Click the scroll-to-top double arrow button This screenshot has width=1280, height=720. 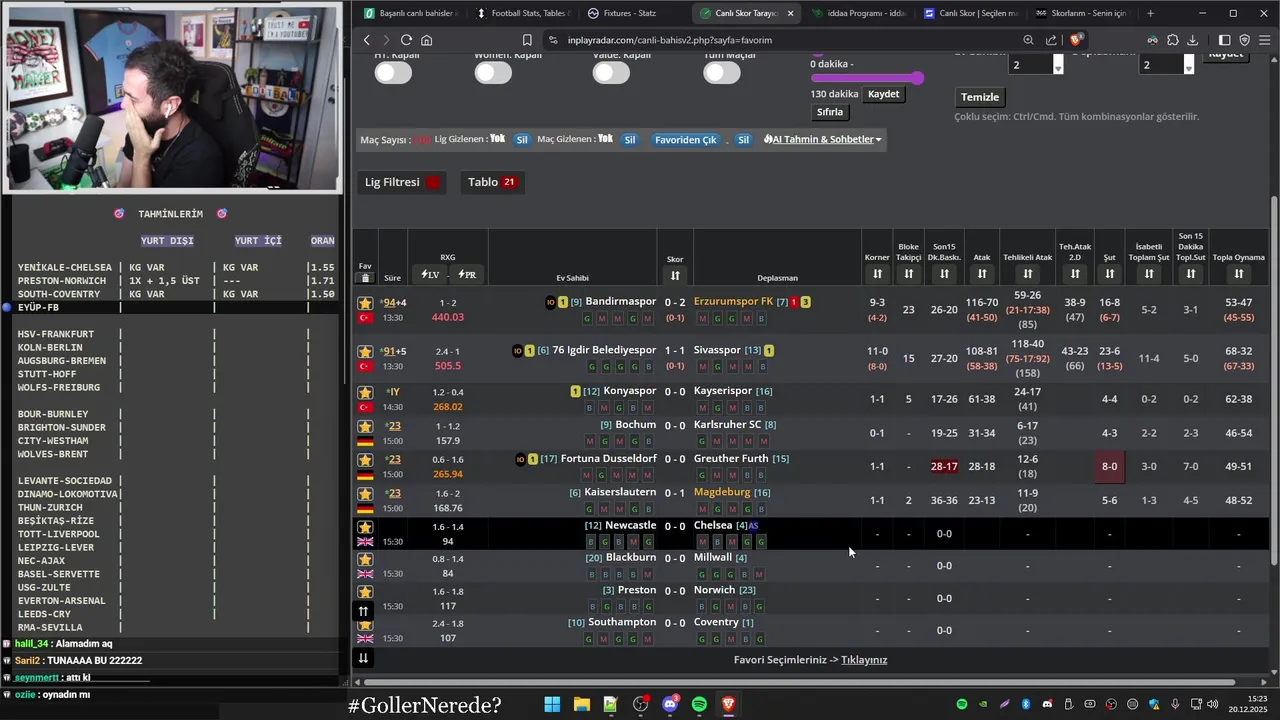[364, 611]
